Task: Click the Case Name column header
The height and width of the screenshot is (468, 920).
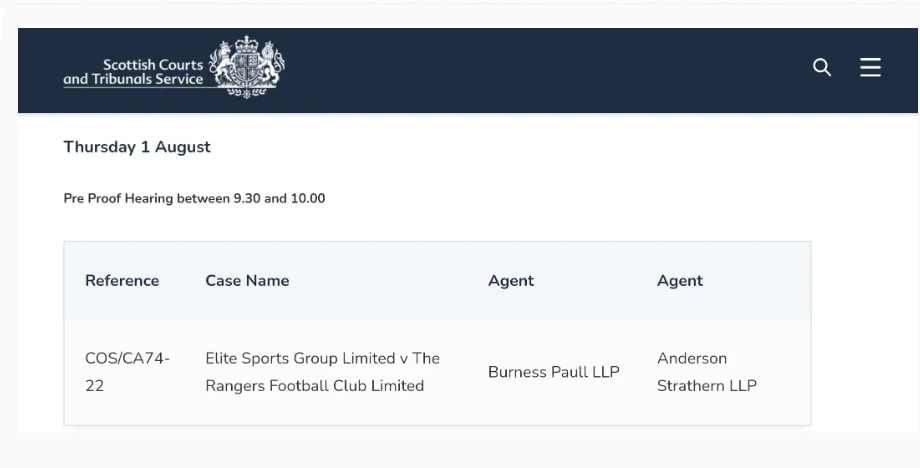Action: (247, 281)
